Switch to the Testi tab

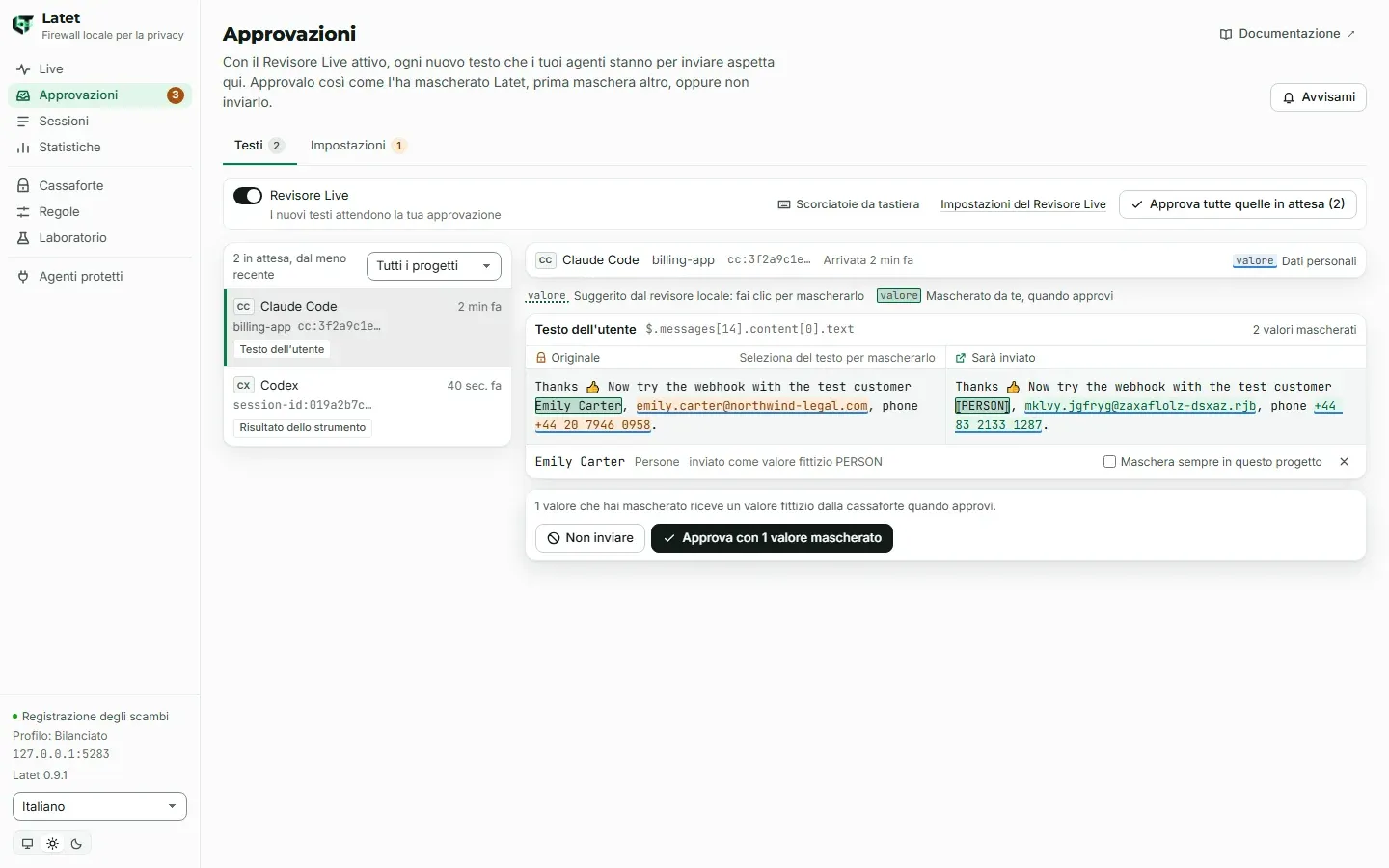click(x=259, y=146)
